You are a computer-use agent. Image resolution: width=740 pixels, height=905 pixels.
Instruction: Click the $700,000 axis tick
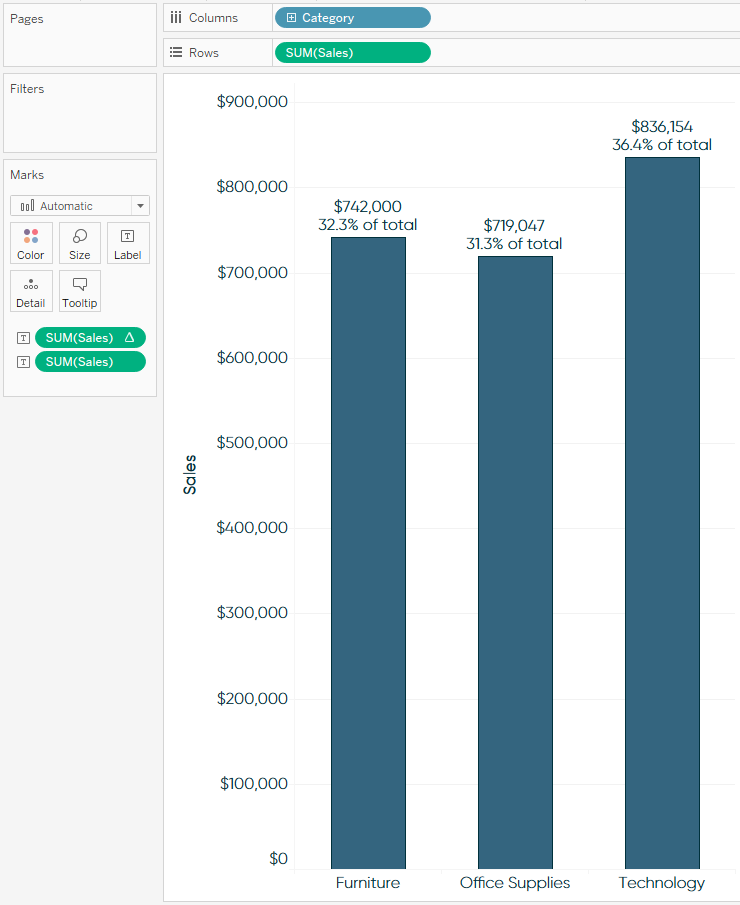252,272
